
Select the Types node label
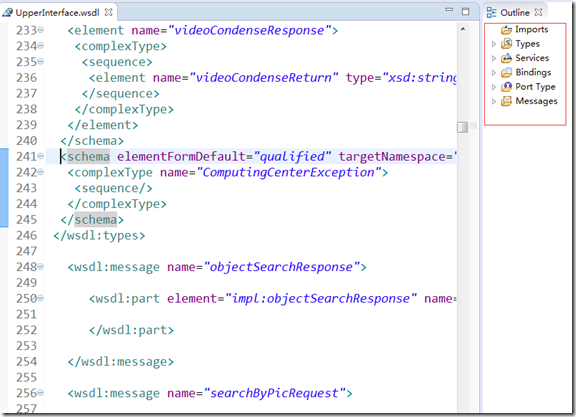coord(528,44)
